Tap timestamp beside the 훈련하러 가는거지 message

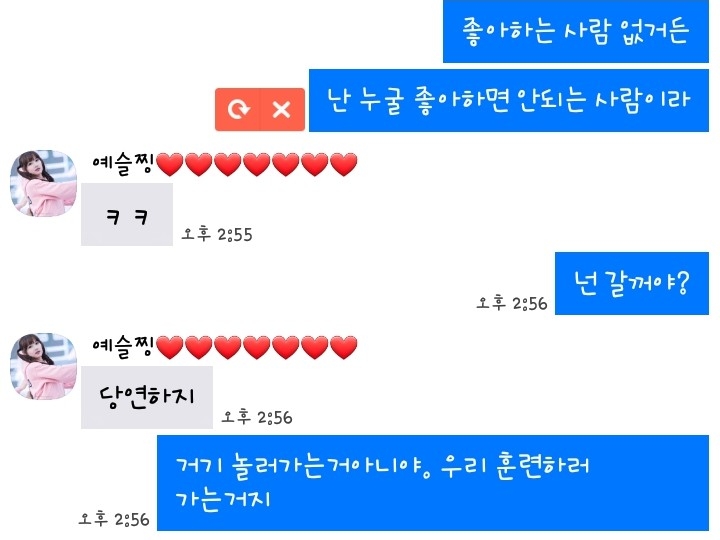click(114, 519)
